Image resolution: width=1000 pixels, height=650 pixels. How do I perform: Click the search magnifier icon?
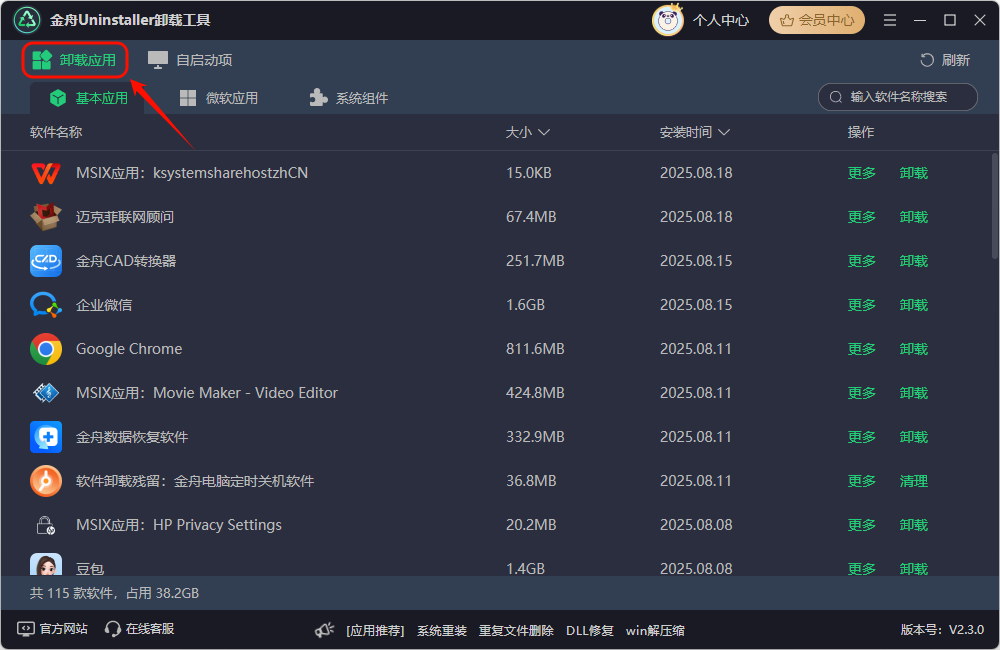pos(836,97)
